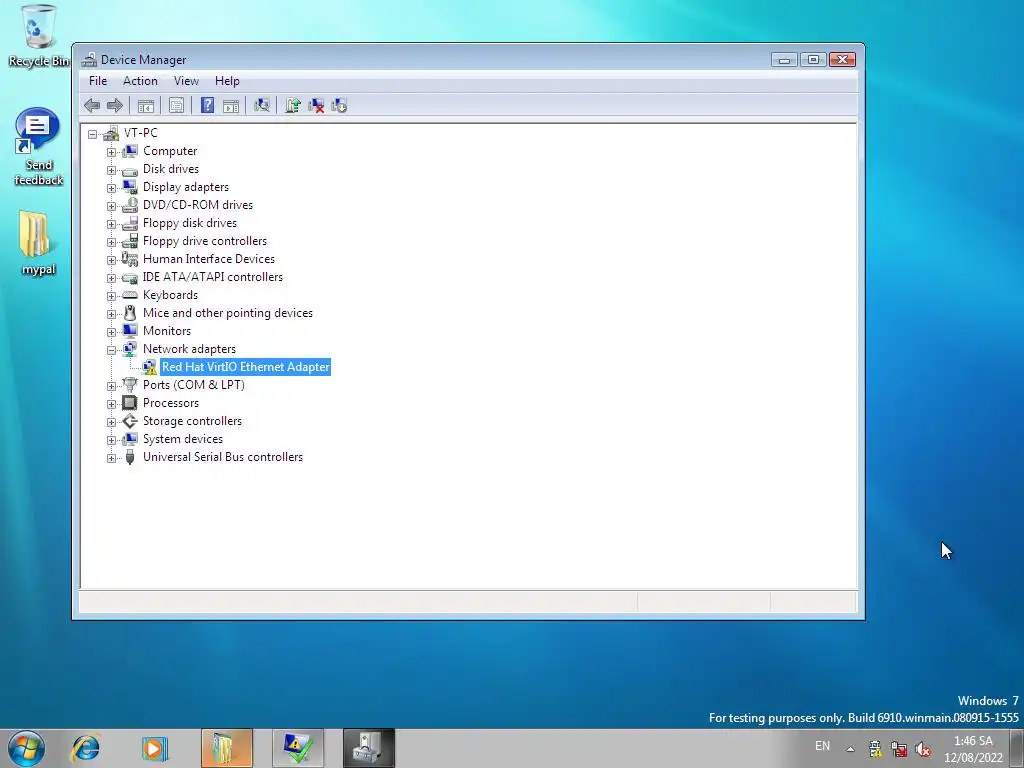The width and height of the screenshot is (1024, 768).
Task: Expand the System devices category
Action: [x=112, y=440]
